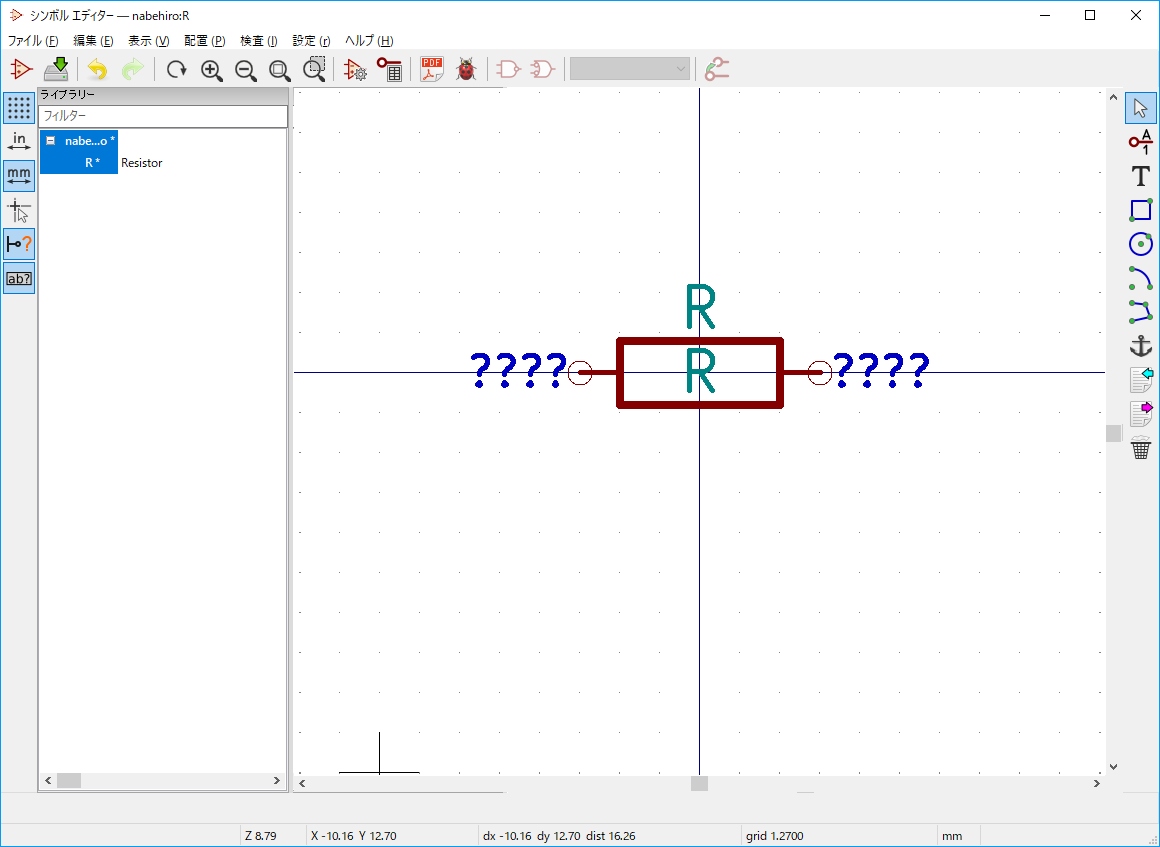Zoom in on the canvas
1160x847 pixels.
(212, 70)
